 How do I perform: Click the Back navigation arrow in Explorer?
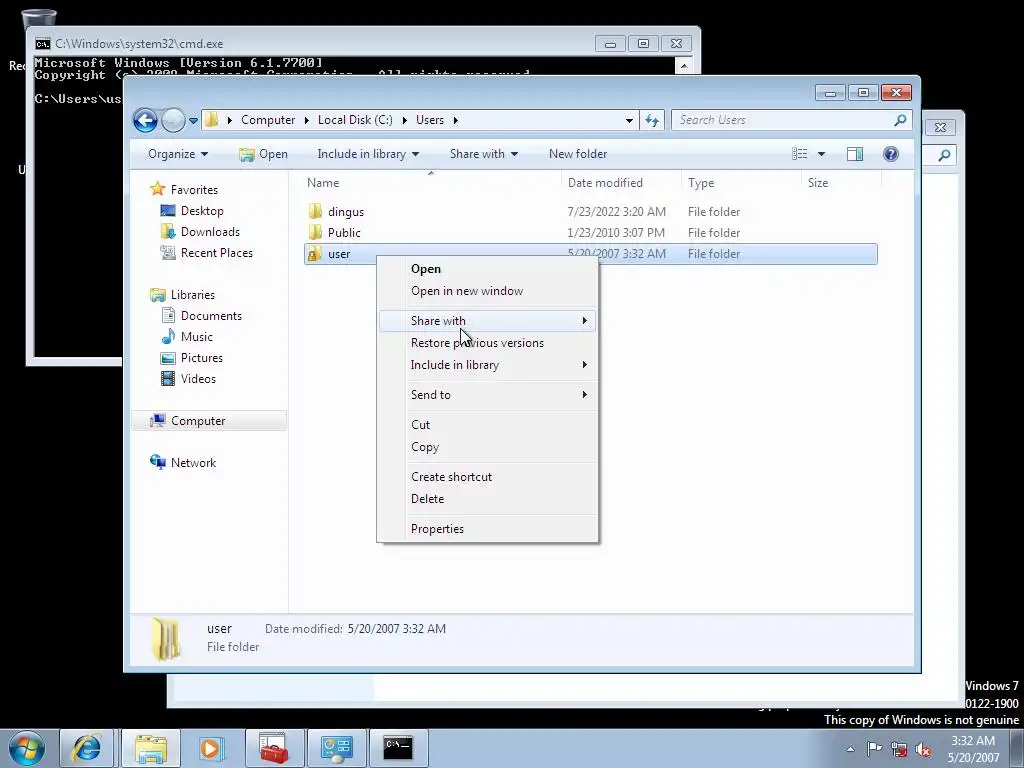tap(145, 120)
